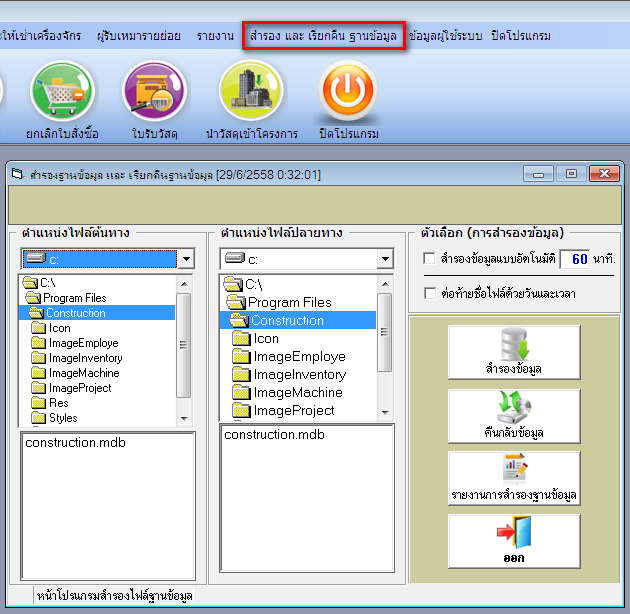Image resolution: width=630 pixels, height=614 pixels.
Task: Click the destination folder tree scroll down arrow
Action: click(x=385, y=412)
